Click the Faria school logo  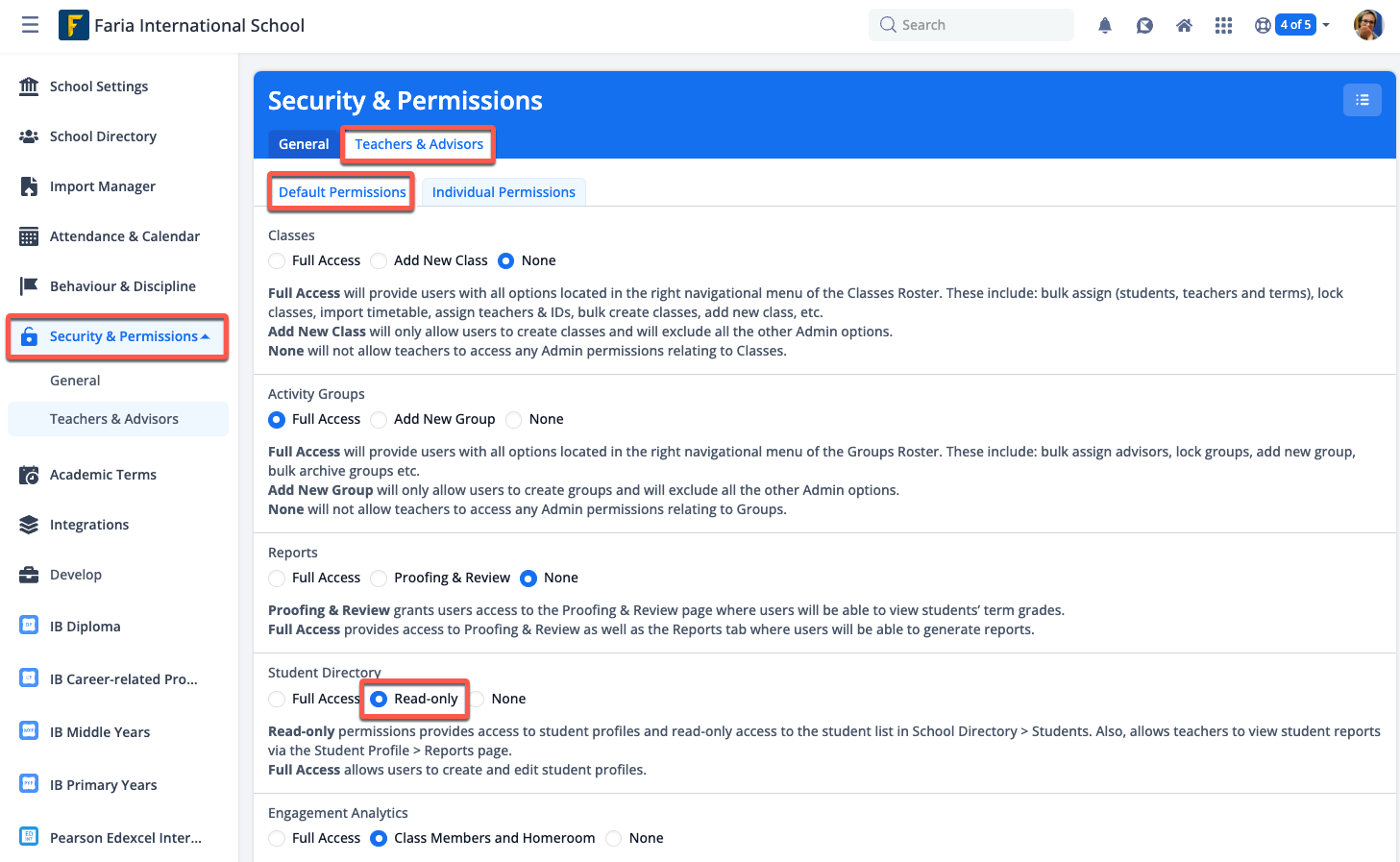click(x=73, y=25)
